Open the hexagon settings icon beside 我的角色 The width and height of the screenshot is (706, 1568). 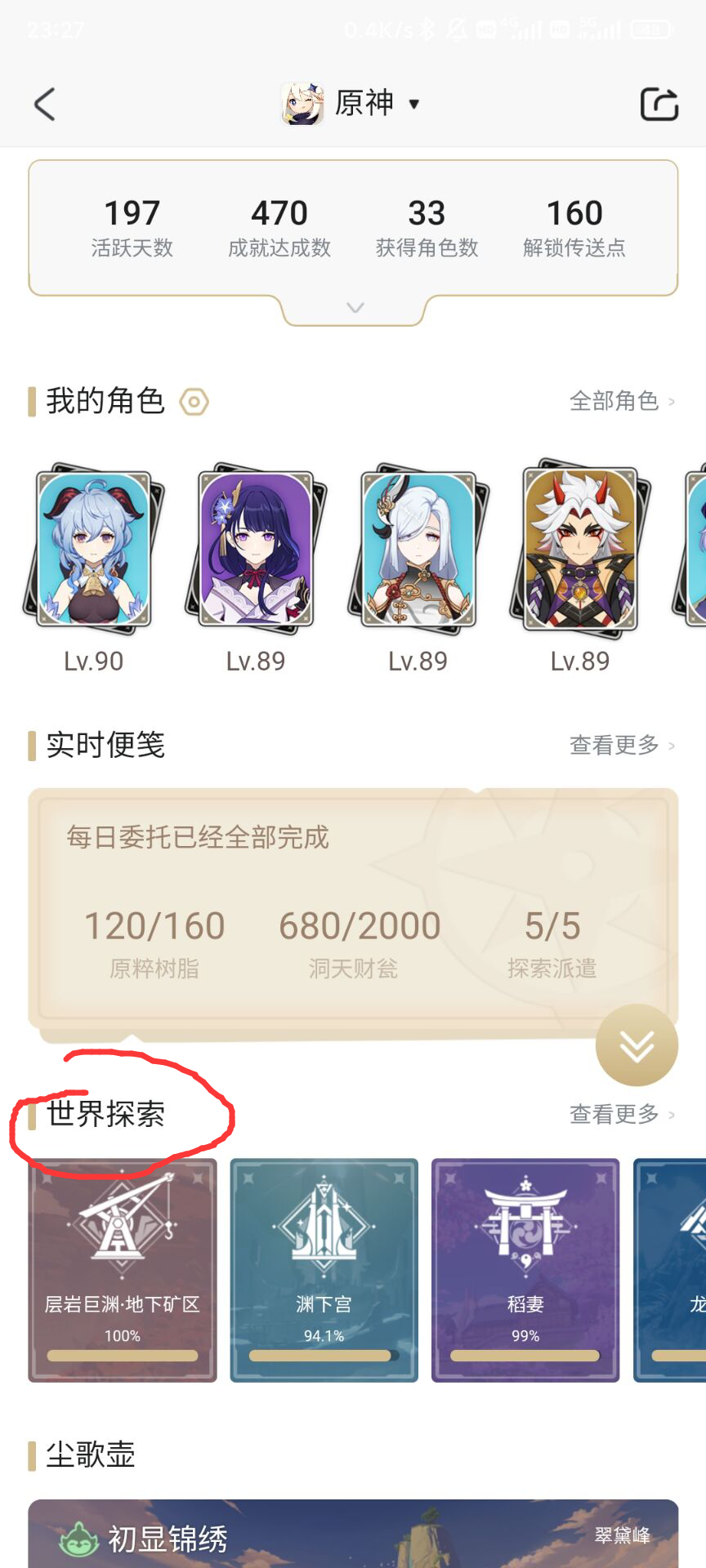pyautogui.click(x=194, y=402)
